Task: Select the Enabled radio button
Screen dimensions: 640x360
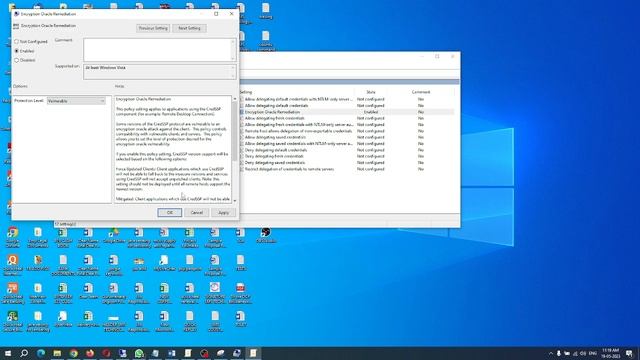Action: click(17, 51)
